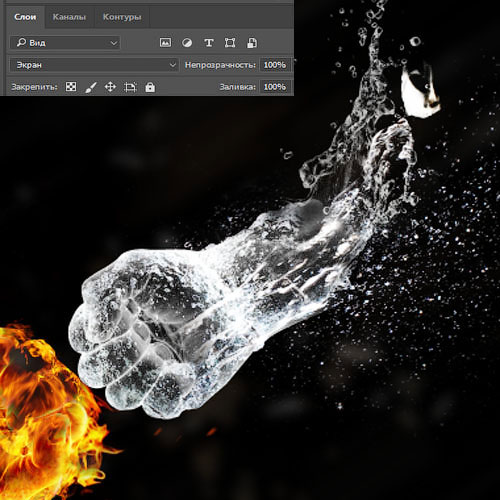Filter layers by type (T) icon
This screenshot has height=500, width=500.
coord(209,43)
